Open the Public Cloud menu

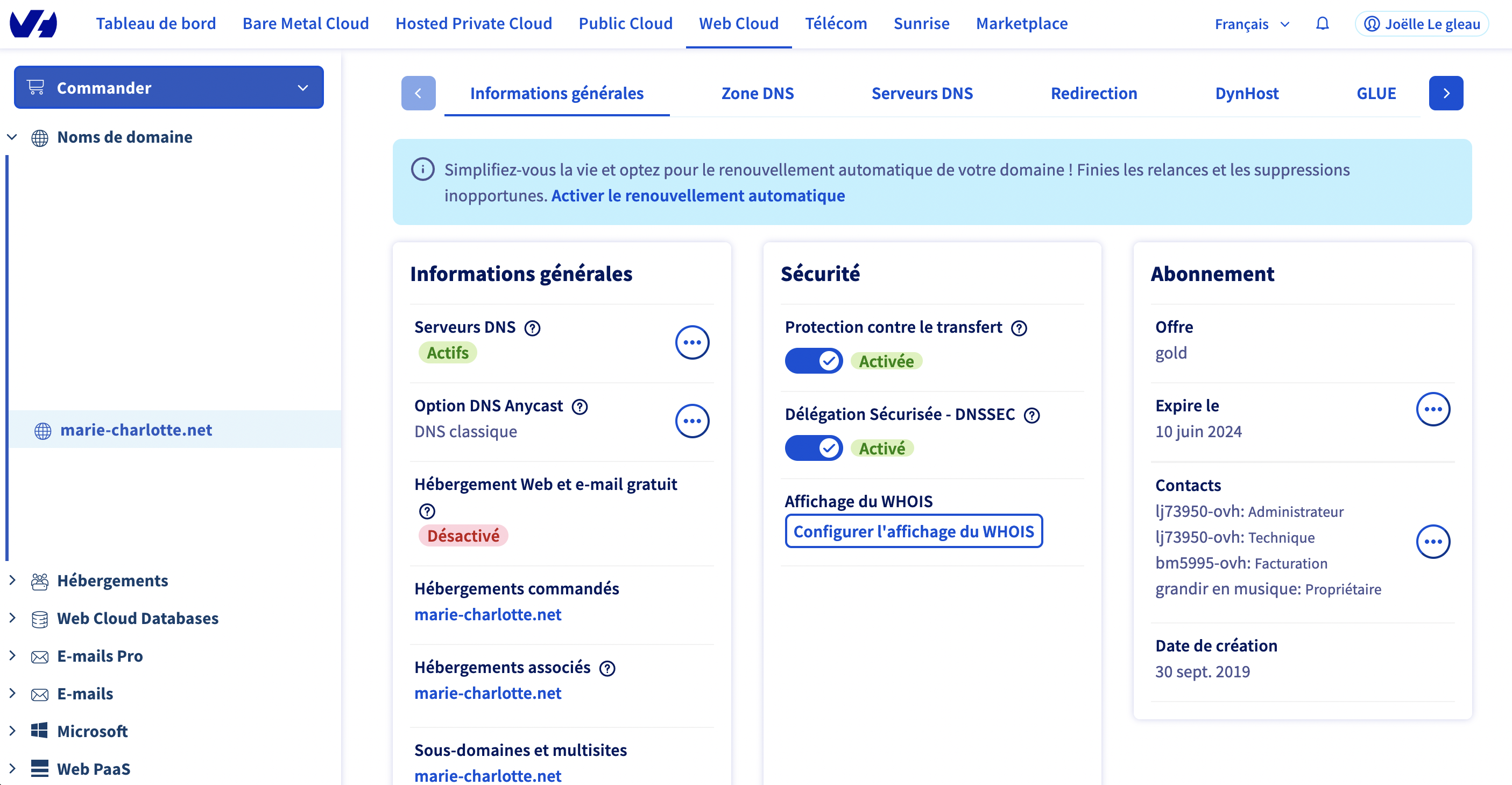pos(625,24)
